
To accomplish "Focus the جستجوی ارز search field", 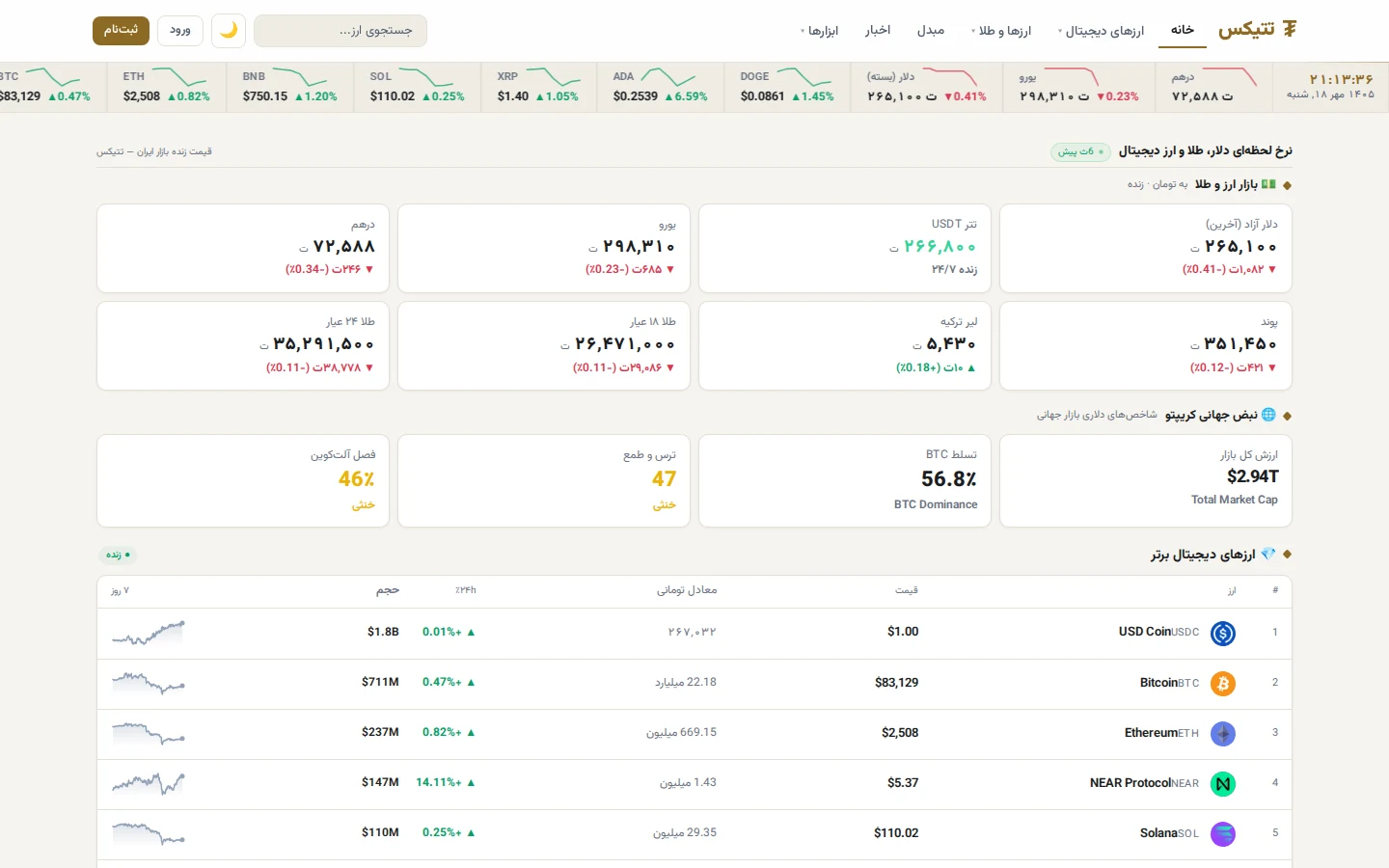I will point(340,31).
